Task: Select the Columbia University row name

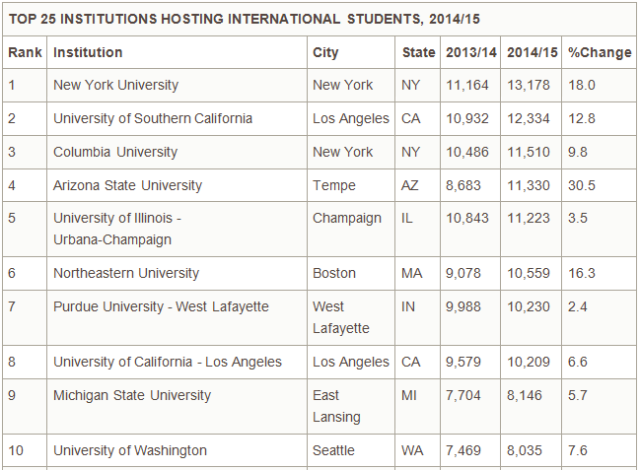Action: point(115,152)
